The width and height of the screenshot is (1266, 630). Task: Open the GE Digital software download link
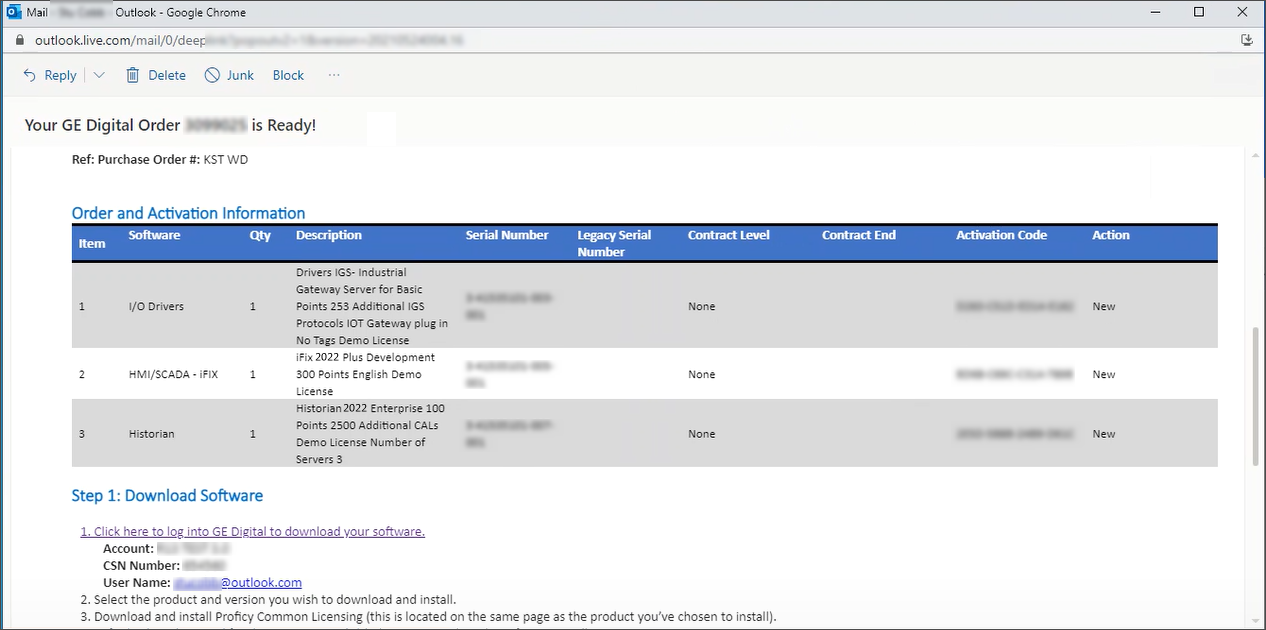pos(253,531)
